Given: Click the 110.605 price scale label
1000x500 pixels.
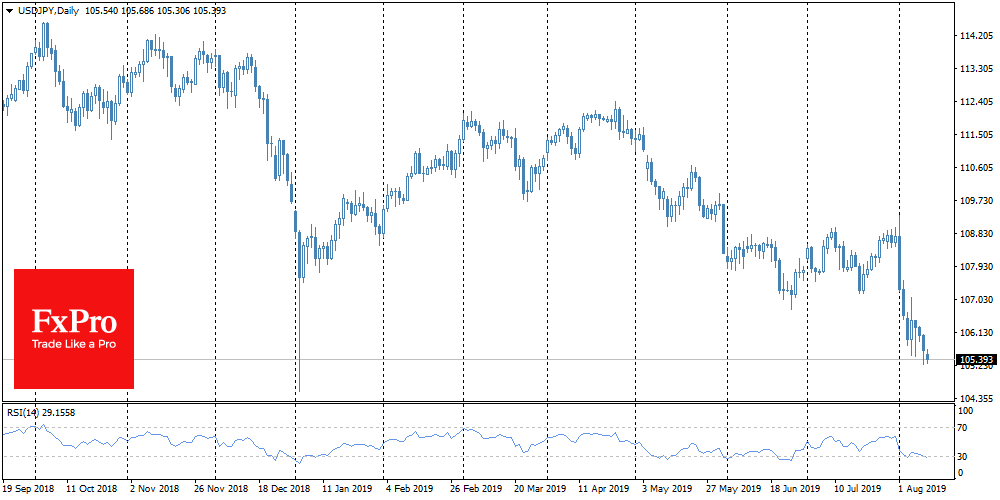Looking at the screenshot, I should pyautogui.click(x=973, y=168).
